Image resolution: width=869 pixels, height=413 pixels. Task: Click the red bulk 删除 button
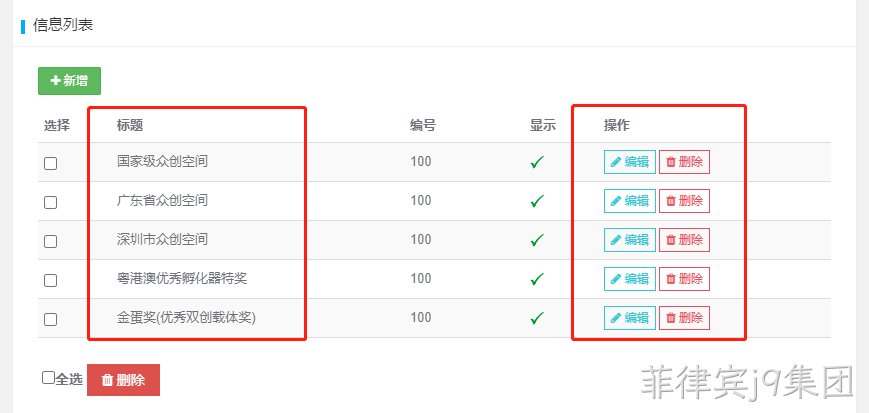(x=124, y=380)
